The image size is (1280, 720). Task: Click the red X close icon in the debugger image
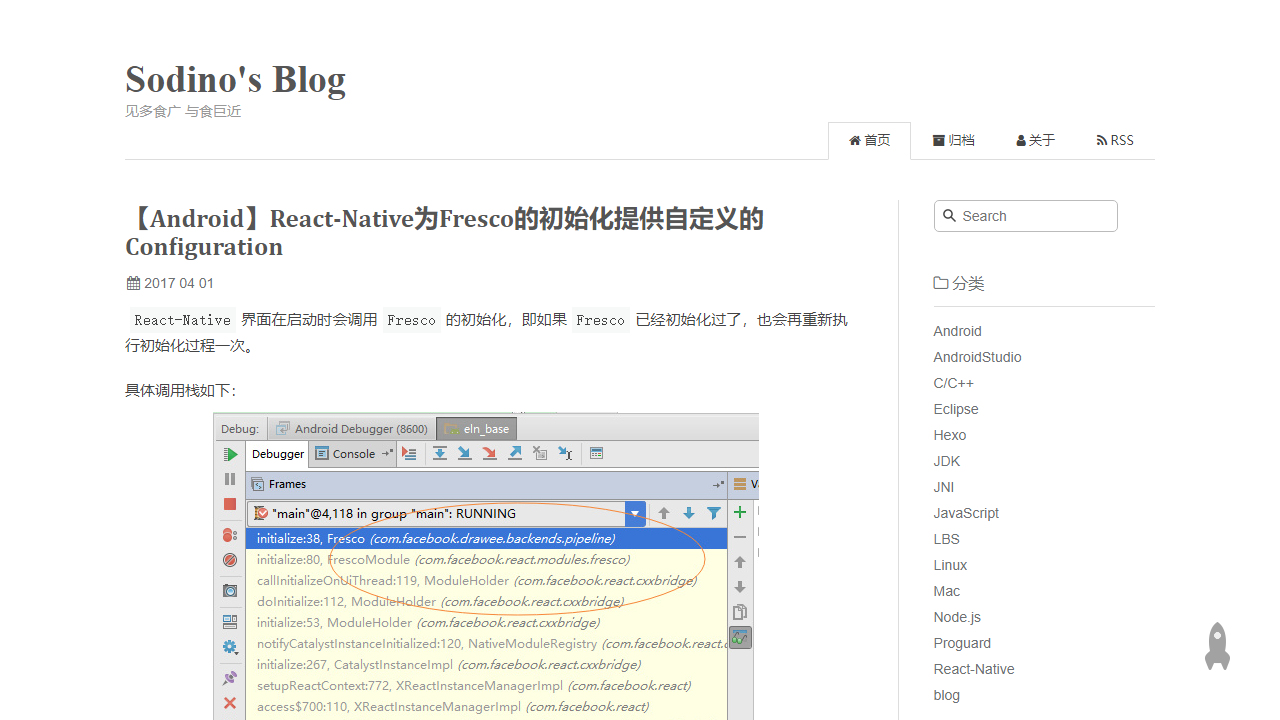[230, 703]
